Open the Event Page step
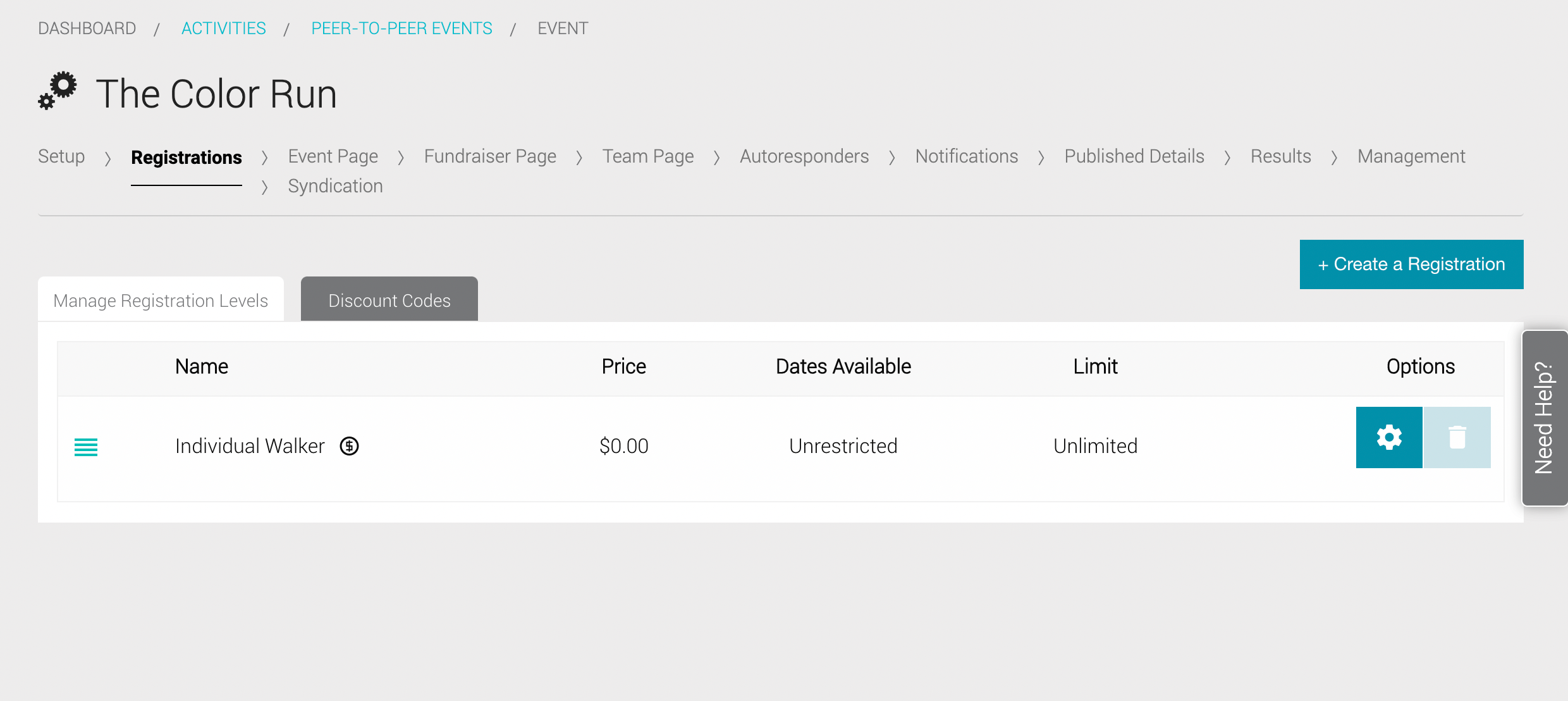This screenshot has width=1568, height=701. [x=333, y=156]
